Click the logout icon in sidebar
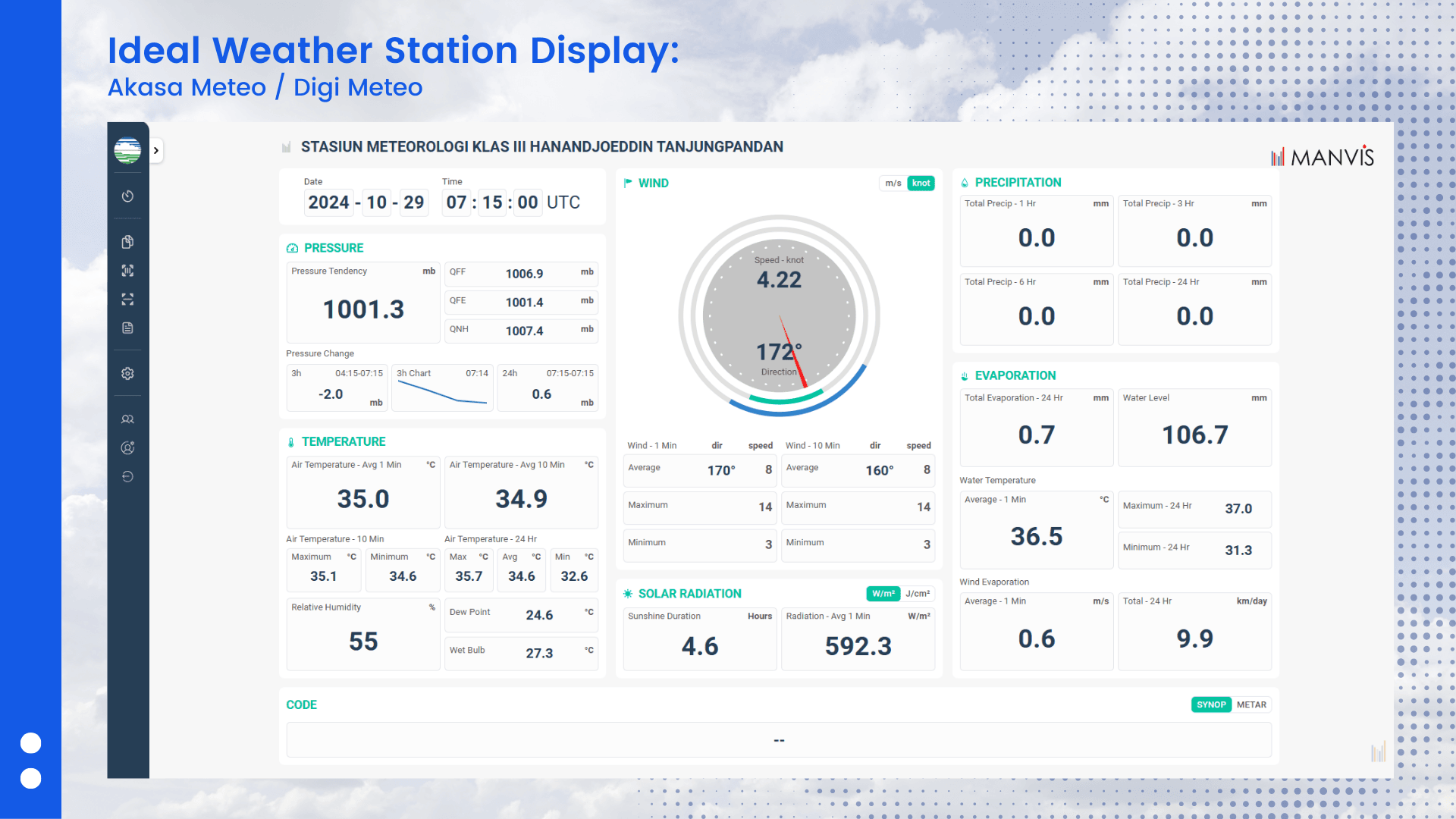Screen dimensions: 1456x819 pos(127,476)
